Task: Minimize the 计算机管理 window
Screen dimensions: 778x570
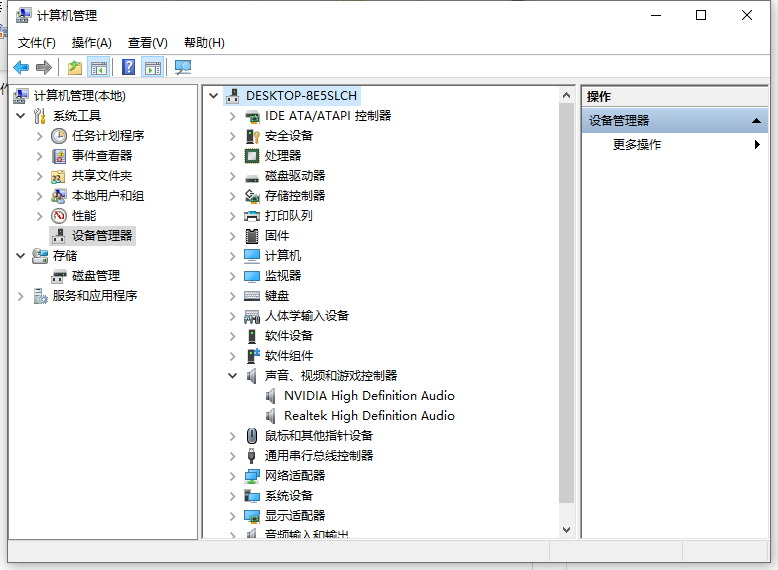Action: 656,15
